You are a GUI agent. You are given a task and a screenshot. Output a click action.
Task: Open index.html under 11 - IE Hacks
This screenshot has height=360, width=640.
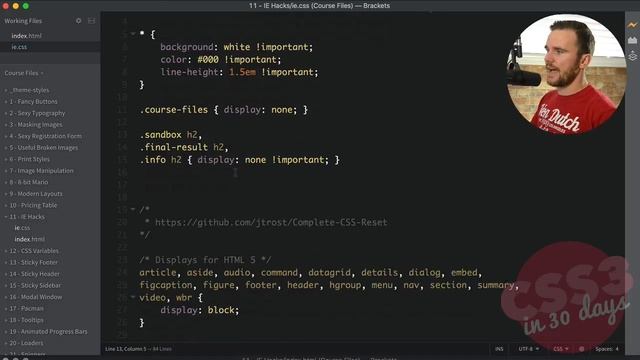tap(29, 239)
